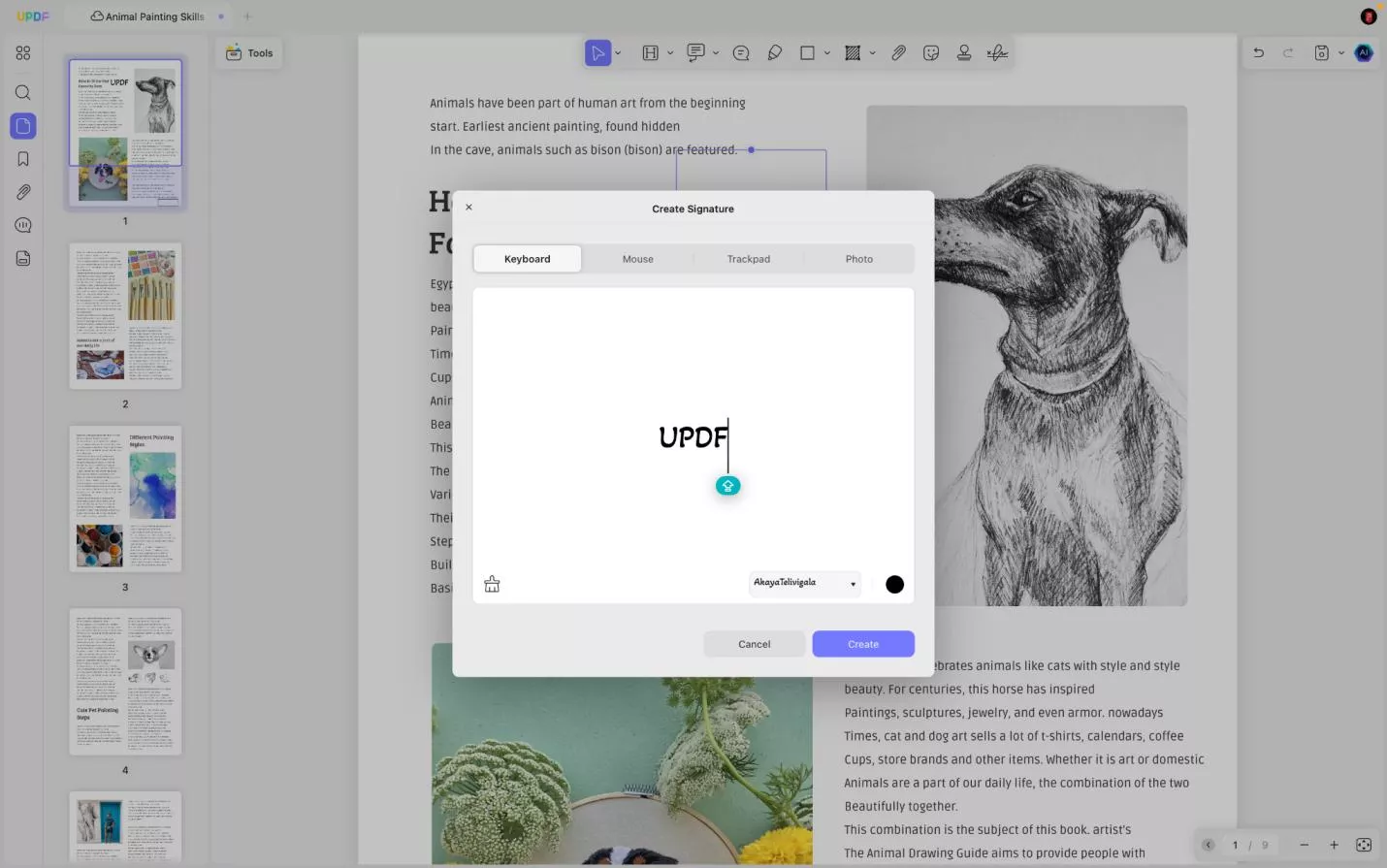Open the search panel in left sidebar
Image resolution: width=1387 pixels, height=868 pixels.
click(x=23, y=93)
